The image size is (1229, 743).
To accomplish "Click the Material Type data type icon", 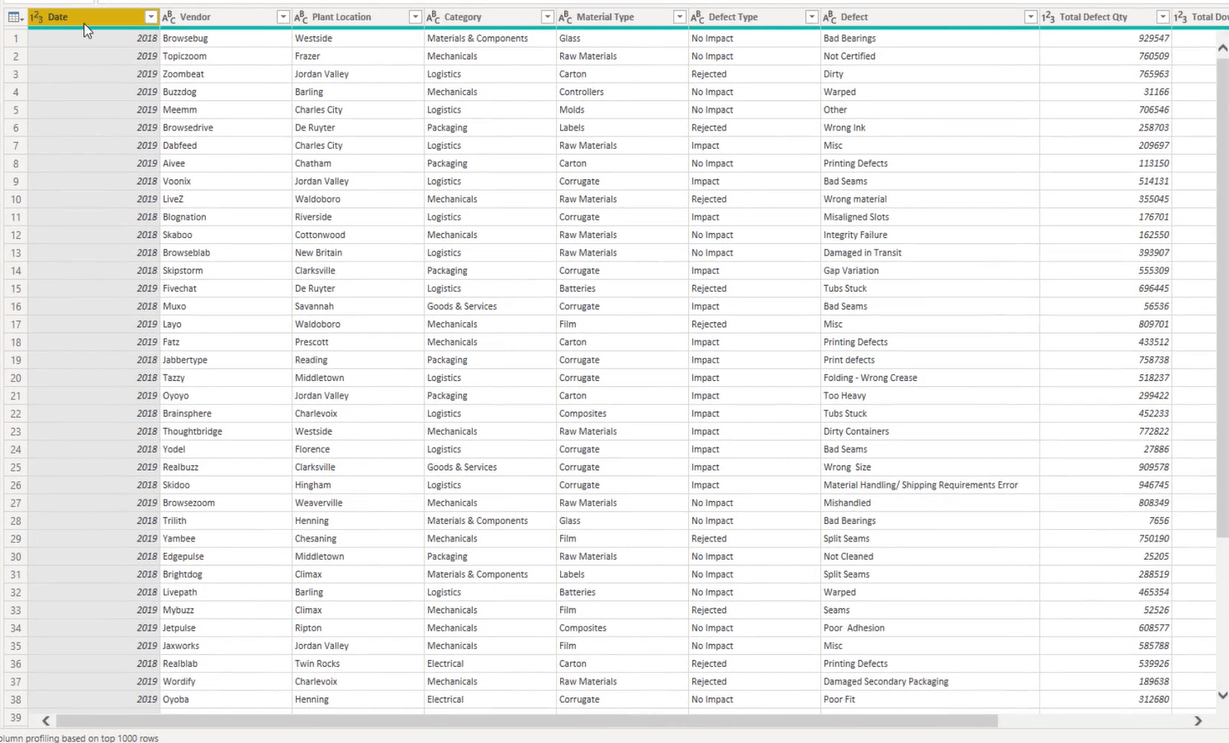I will (565, 17).
